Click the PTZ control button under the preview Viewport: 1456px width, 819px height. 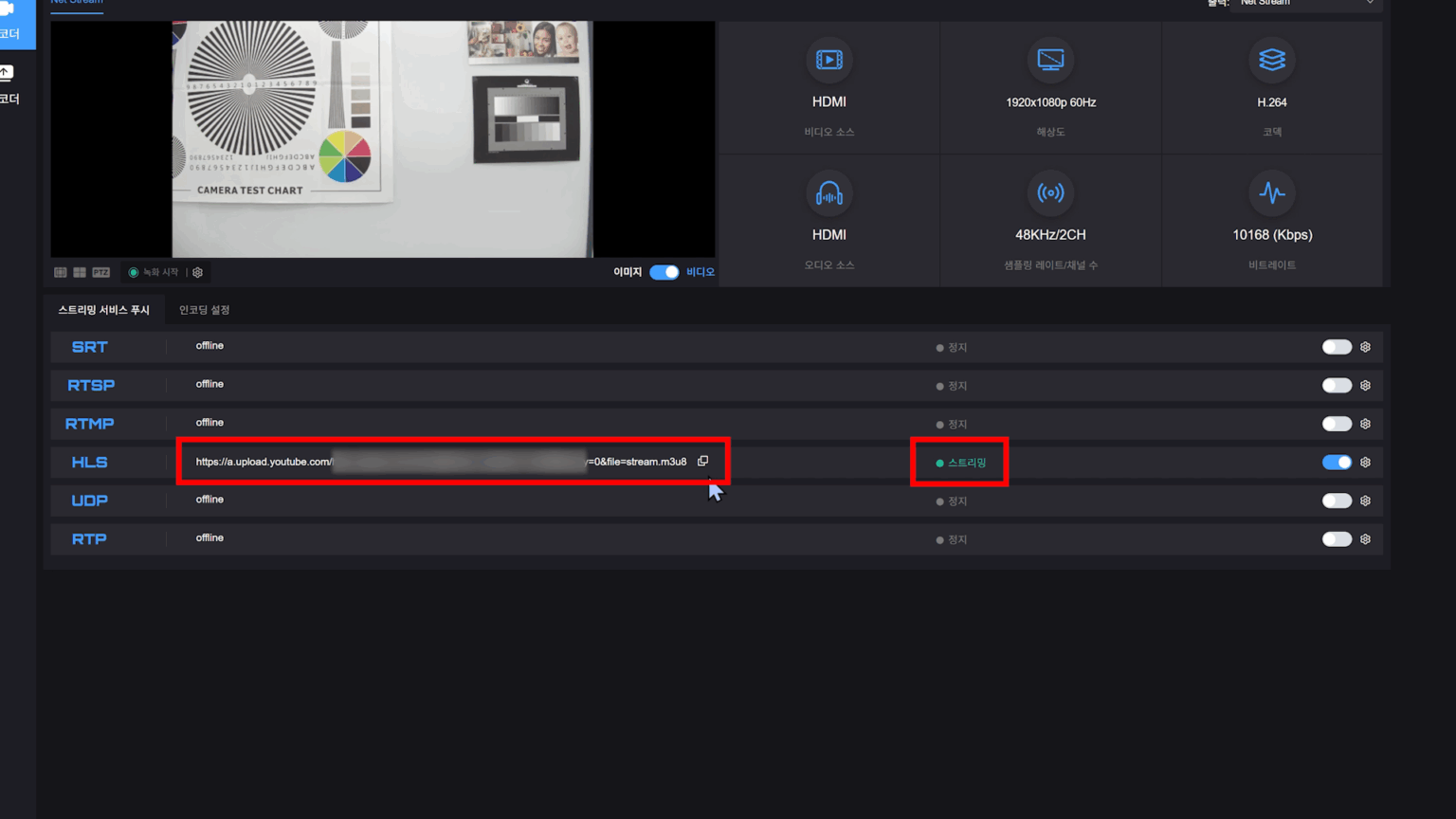[100, 272]
